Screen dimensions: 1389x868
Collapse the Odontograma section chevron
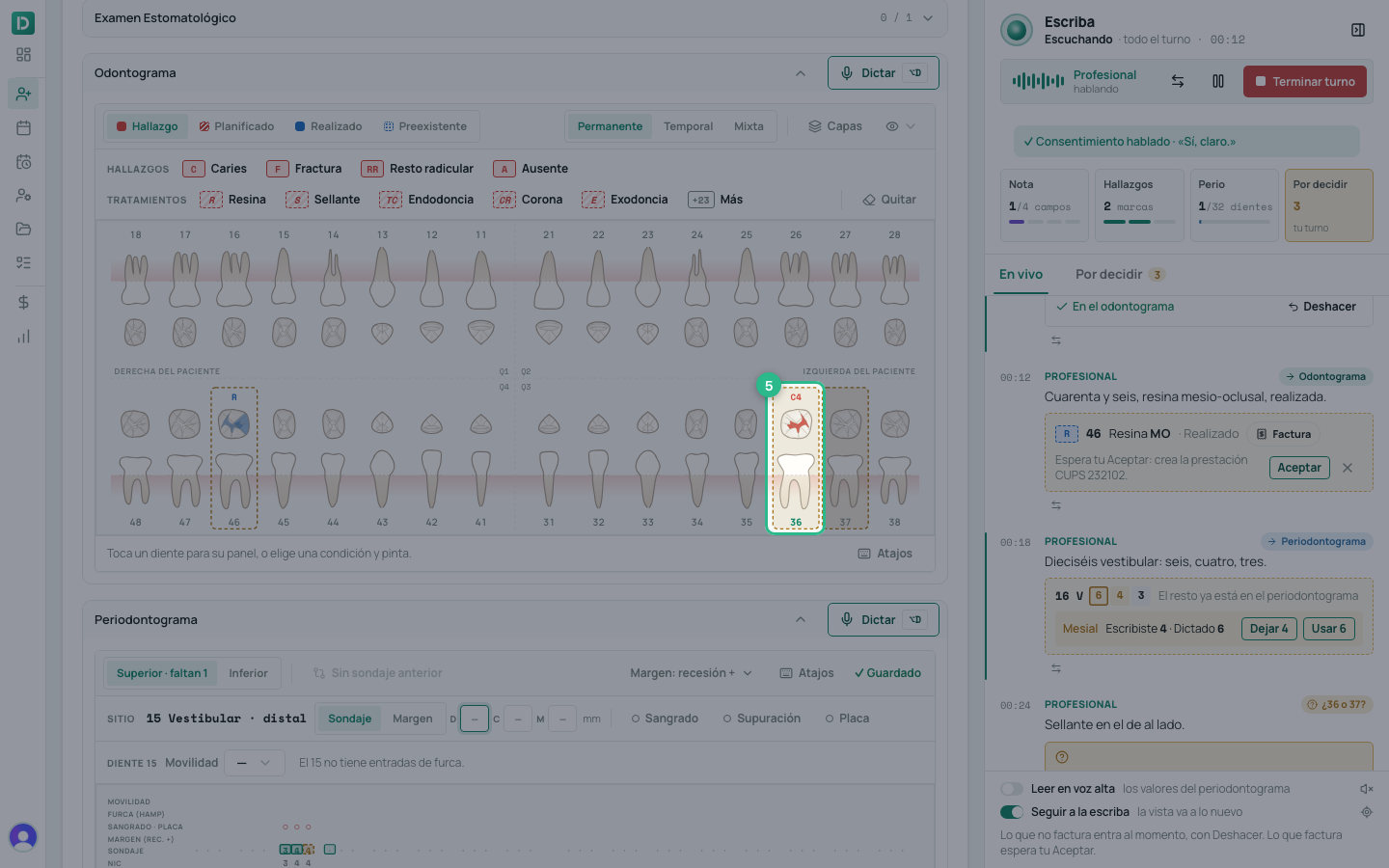tap(801, 73)
